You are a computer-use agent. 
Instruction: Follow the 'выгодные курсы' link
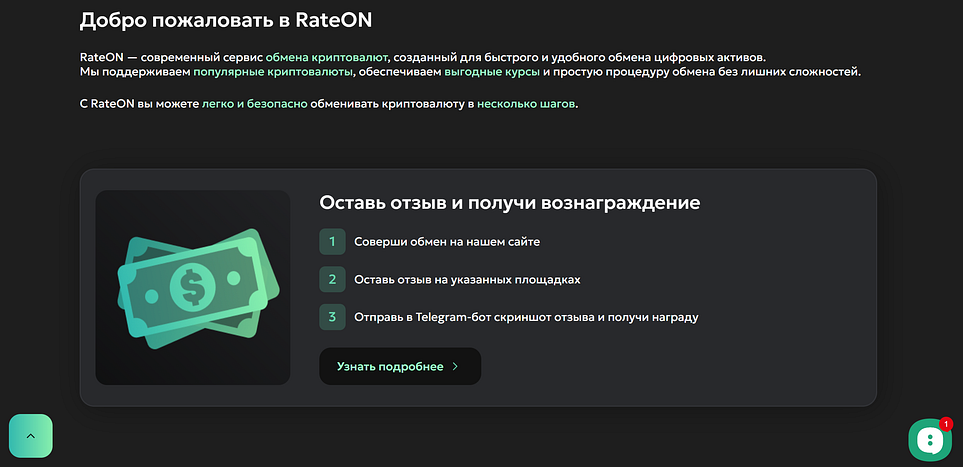tap(492, 72)
